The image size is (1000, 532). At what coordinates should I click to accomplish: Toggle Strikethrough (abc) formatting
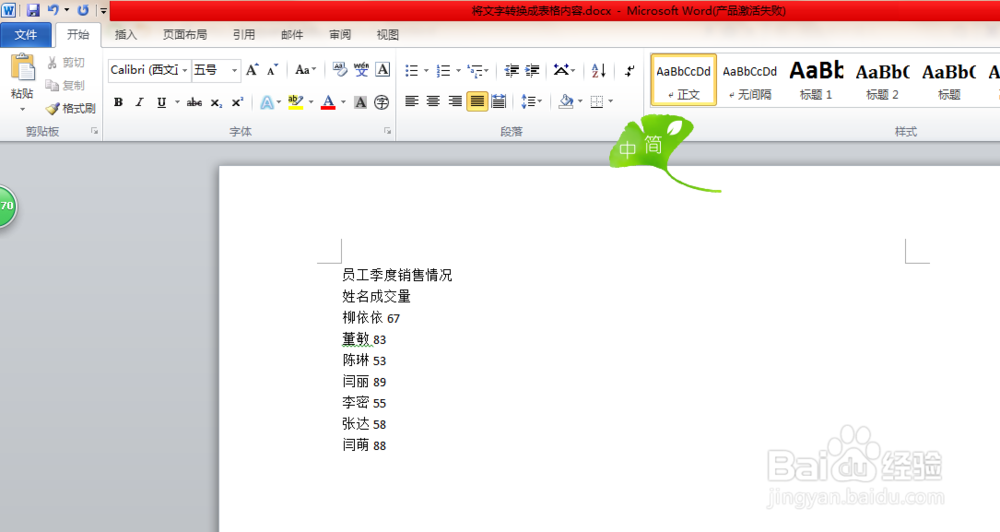[x=195, y=102]
